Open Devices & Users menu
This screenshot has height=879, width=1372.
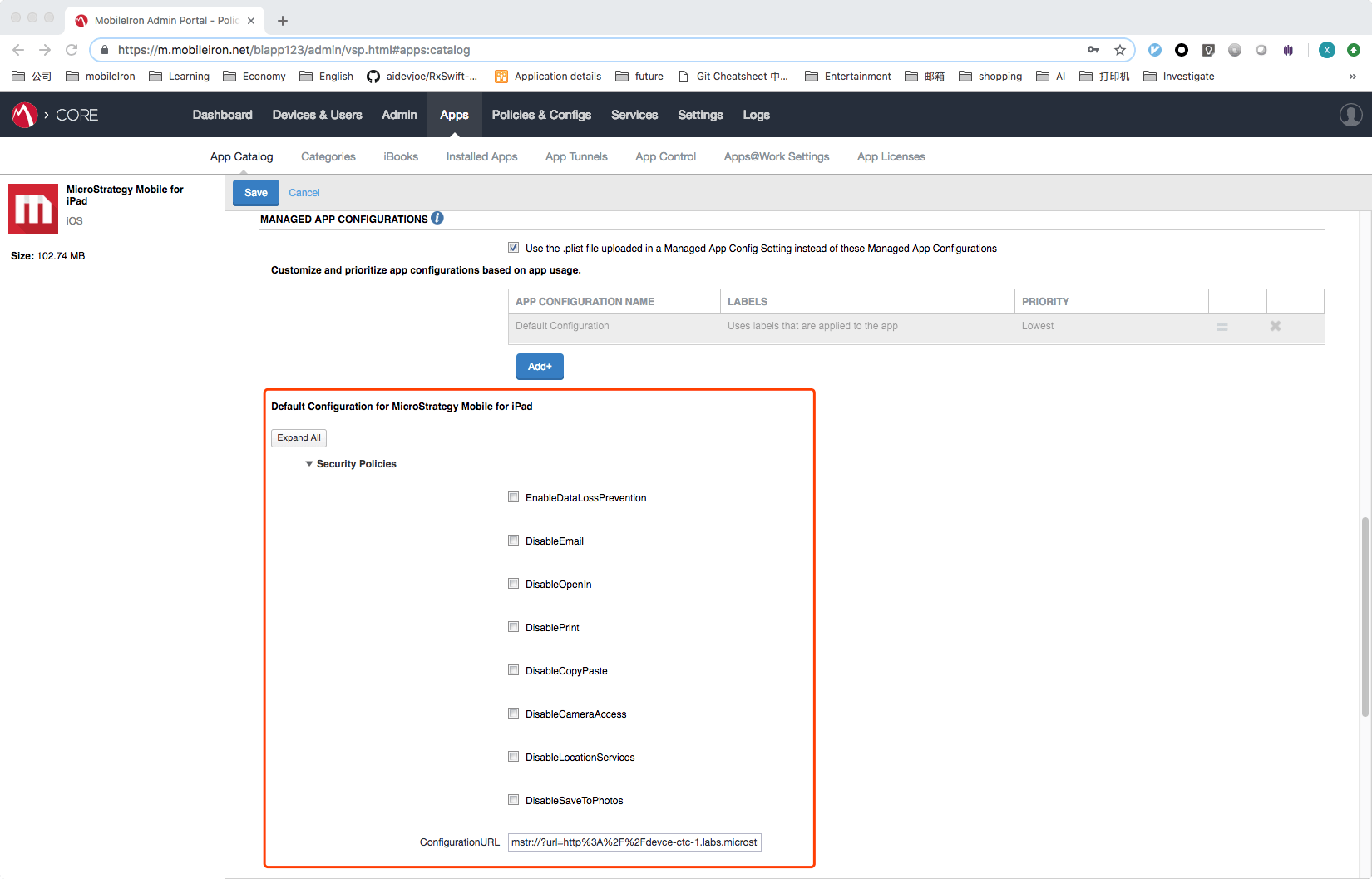click(317, 115)
